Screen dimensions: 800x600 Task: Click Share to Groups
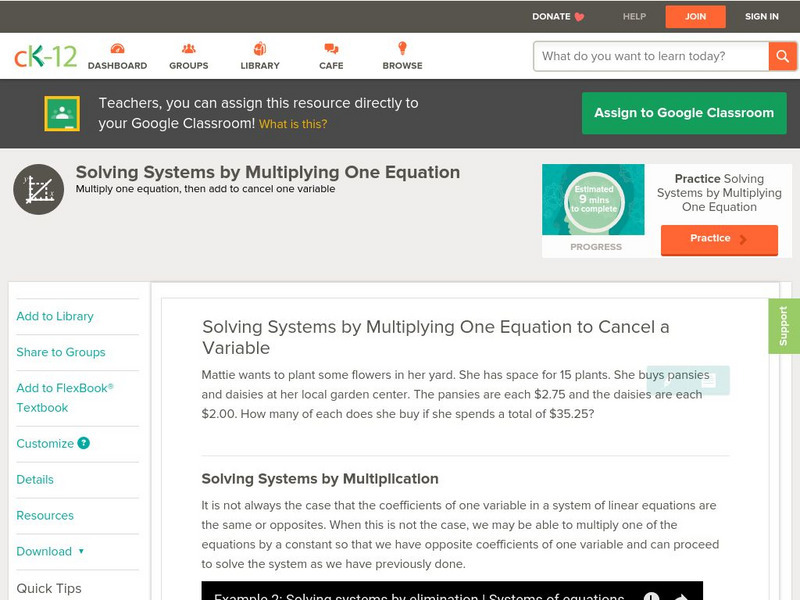pyautogui.click(x=61, y=352)
